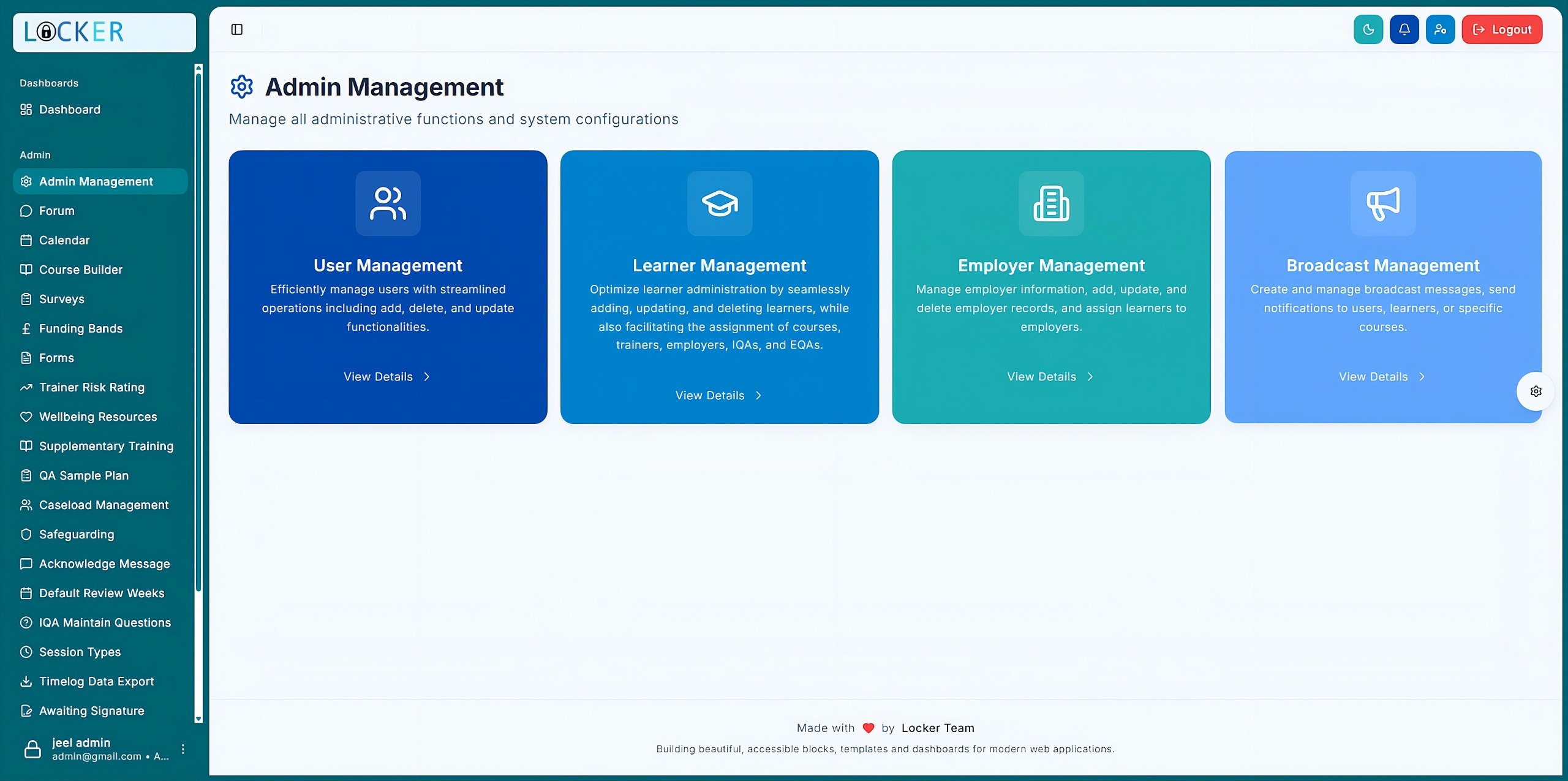Open Wellbeing Resources from the sidebar
Screen dimensions: 1568x781
(97, 416)
